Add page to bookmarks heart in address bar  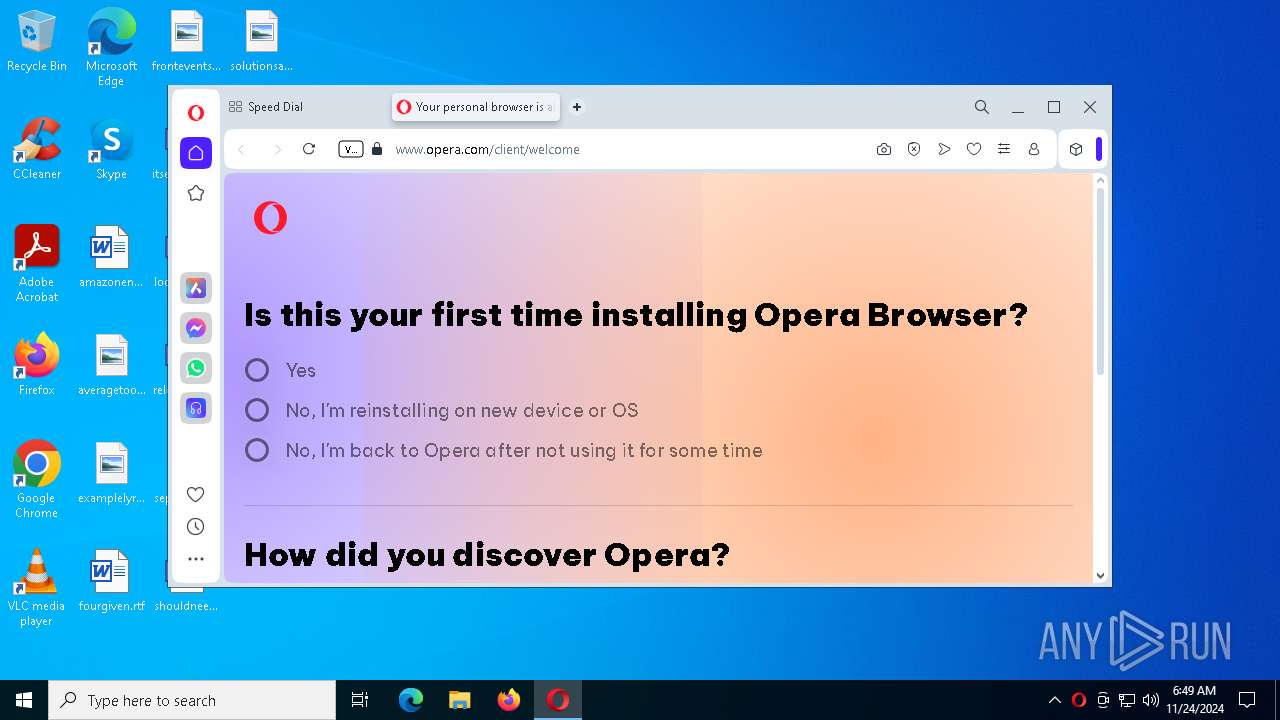(x=974, y=149)
